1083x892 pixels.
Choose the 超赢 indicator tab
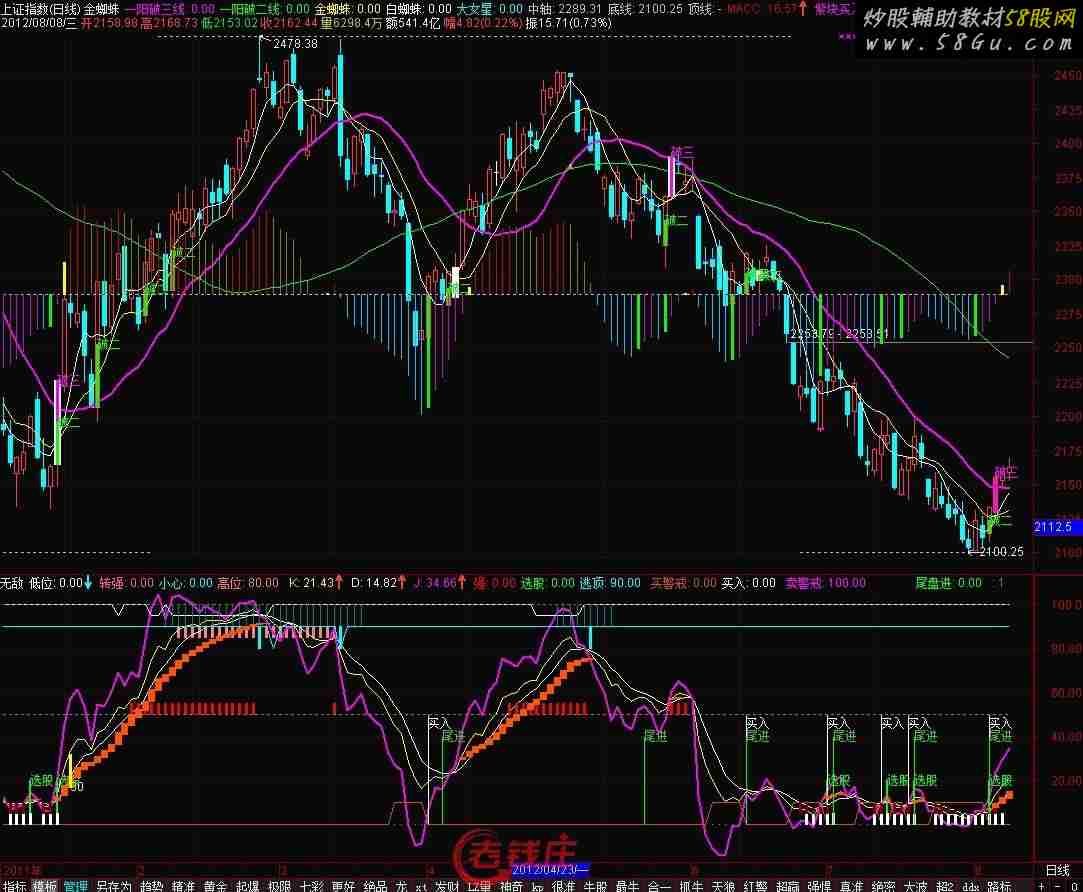tap(787, 886)
